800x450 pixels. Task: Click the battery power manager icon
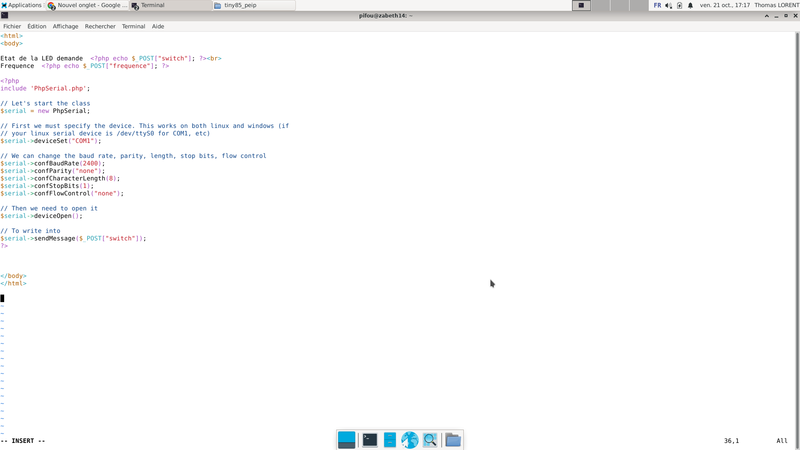tap(679, 5)
